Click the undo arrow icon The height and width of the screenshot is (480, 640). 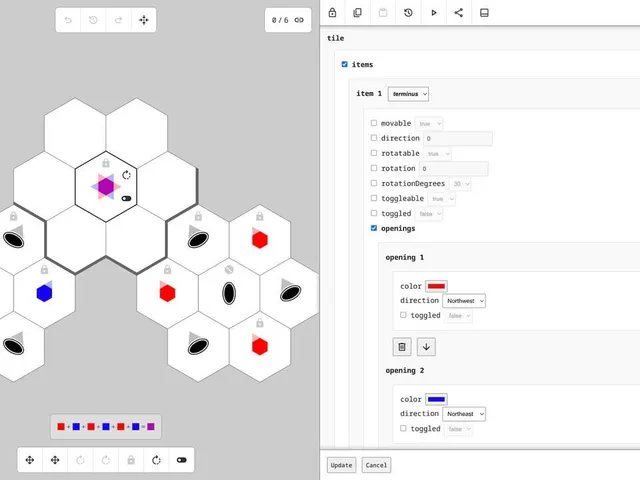click(x=68, y=20)
